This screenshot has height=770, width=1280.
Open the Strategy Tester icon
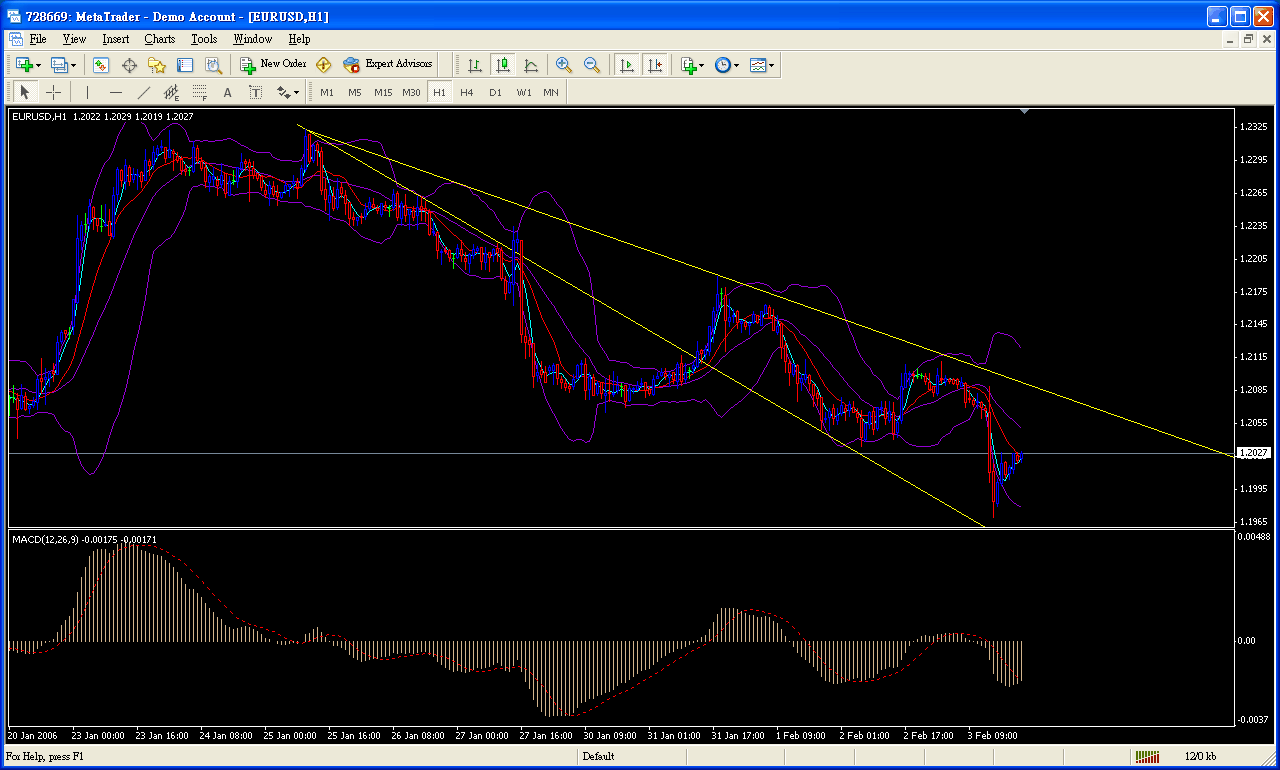point(213,65)
